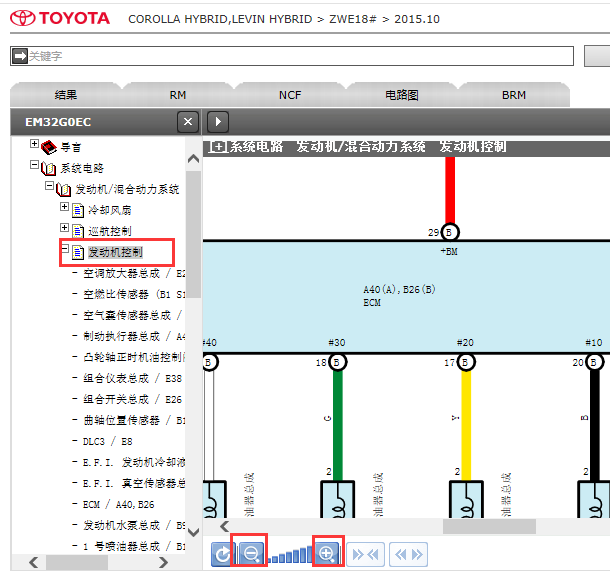Collapse the 发动机控制 tree node
The width and height of the screenshot is (610, 579).
[x=65, y=248]
